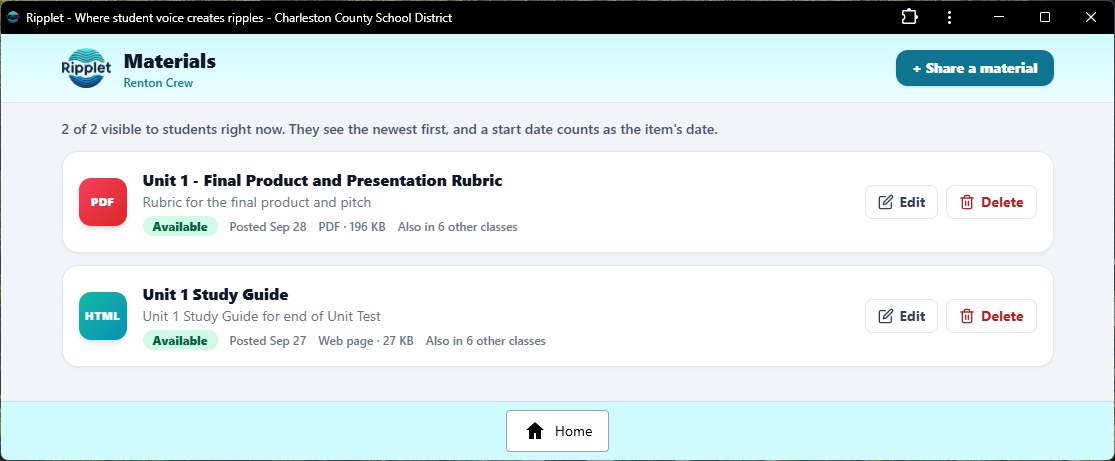Screen dimensions: 1115x461
Task: Click 'Also in 6 other classes' on Rubric
Action: pos(457,227)
